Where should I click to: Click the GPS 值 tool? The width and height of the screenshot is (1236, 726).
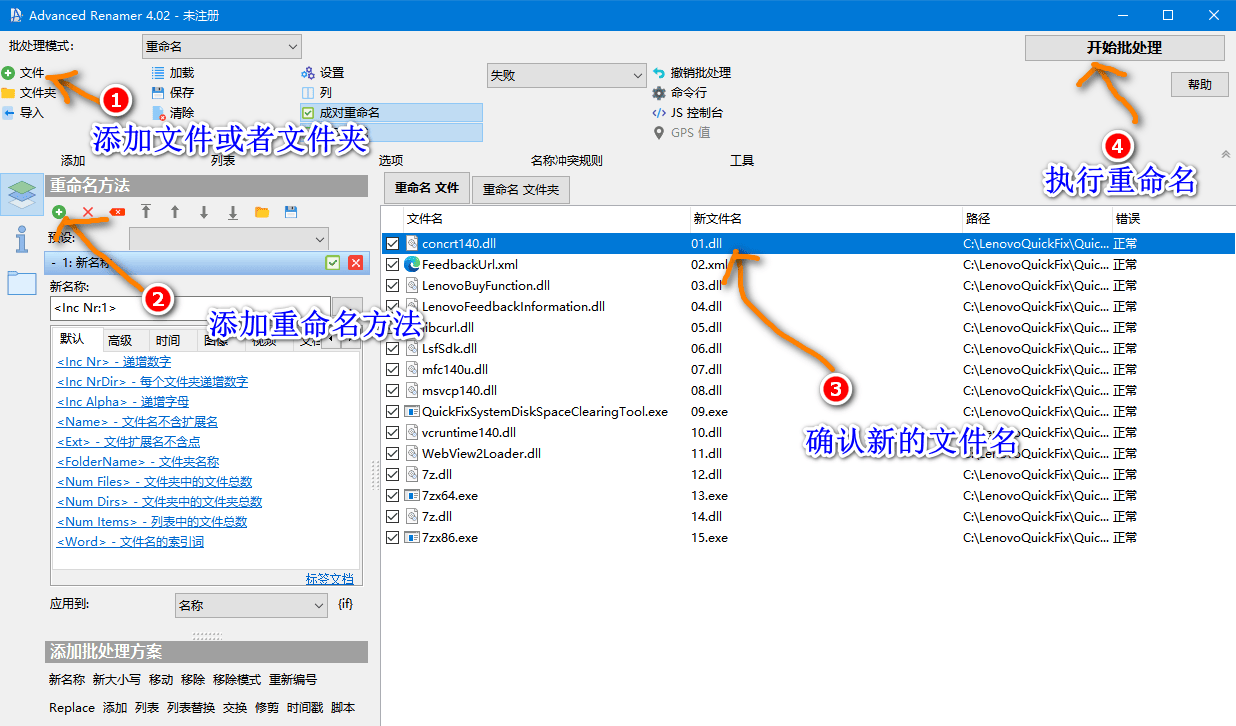tap(682, 133)
